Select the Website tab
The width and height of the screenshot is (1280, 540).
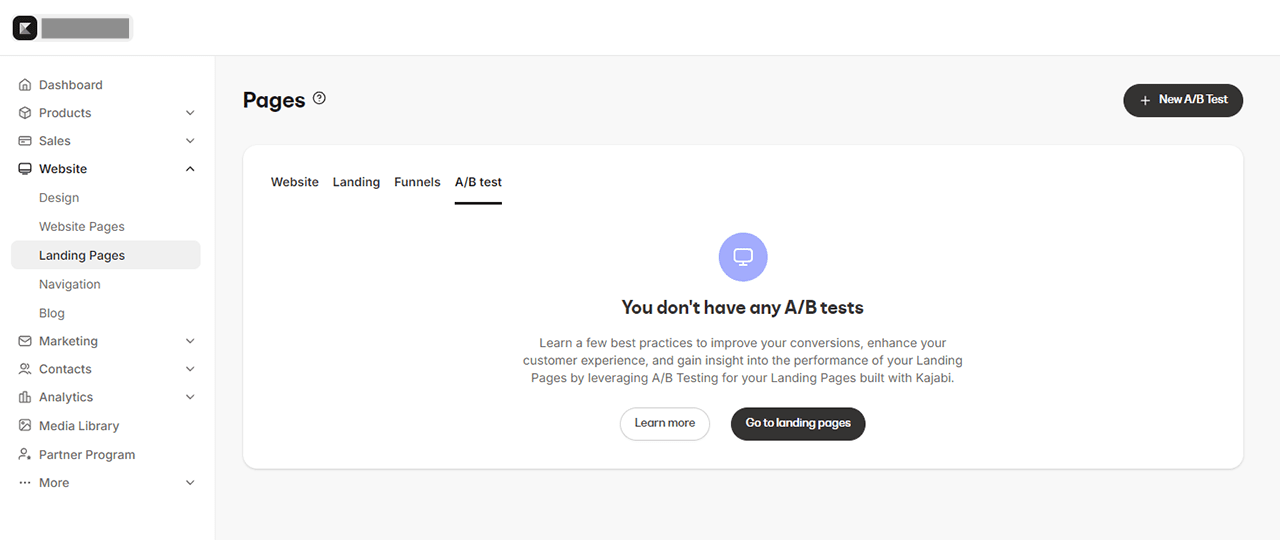[294, 182]
